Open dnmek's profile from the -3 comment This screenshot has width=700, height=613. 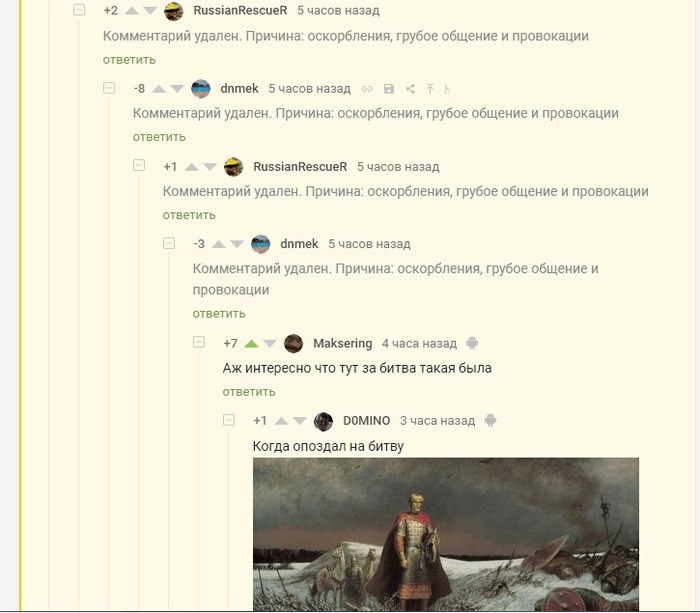299,244
